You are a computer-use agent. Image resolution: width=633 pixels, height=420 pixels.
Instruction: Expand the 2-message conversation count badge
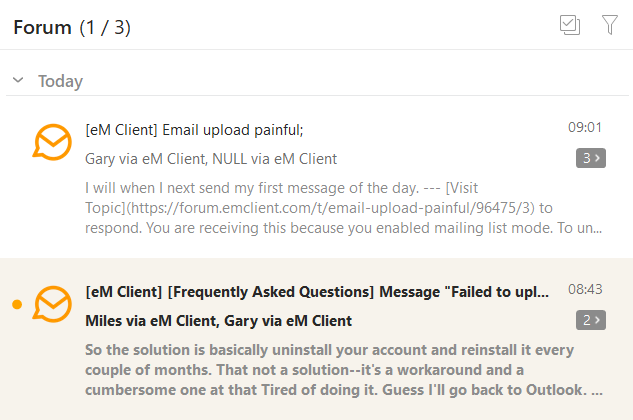(x=591, y=320)
